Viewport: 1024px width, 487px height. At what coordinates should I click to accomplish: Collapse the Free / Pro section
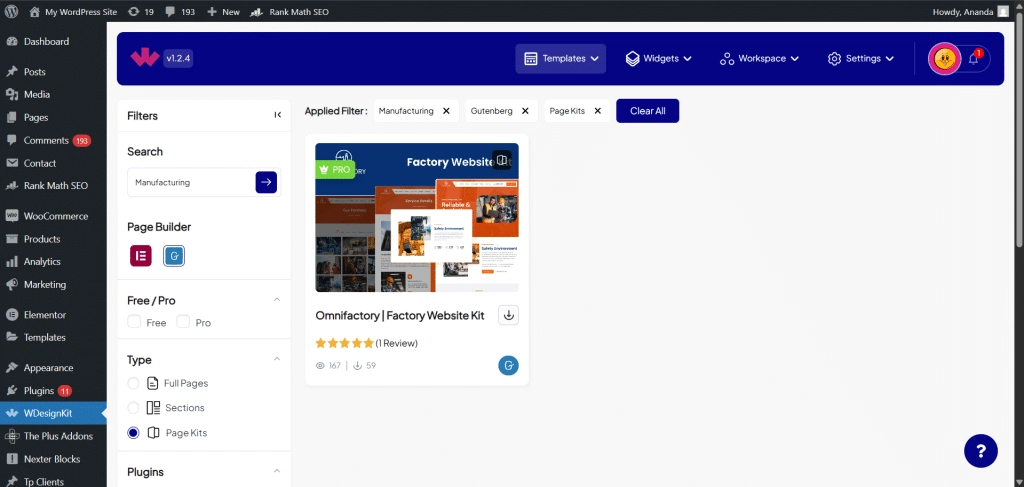[x=276, y=300]
